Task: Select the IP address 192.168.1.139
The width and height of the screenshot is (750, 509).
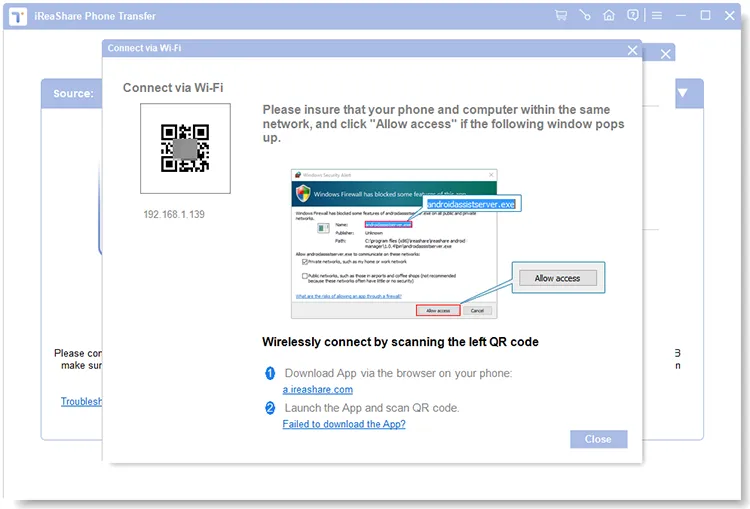Action: click(x=174, y=214)
